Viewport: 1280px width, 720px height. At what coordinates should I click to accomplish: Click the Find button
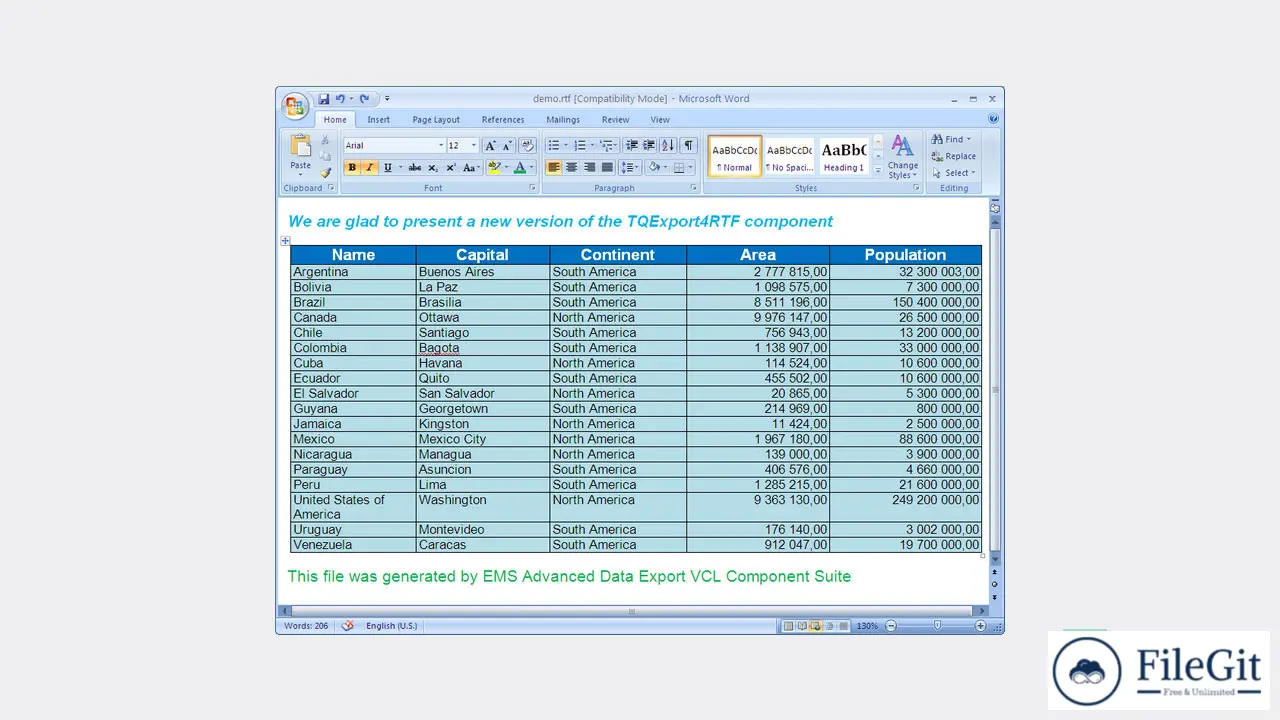951,139
